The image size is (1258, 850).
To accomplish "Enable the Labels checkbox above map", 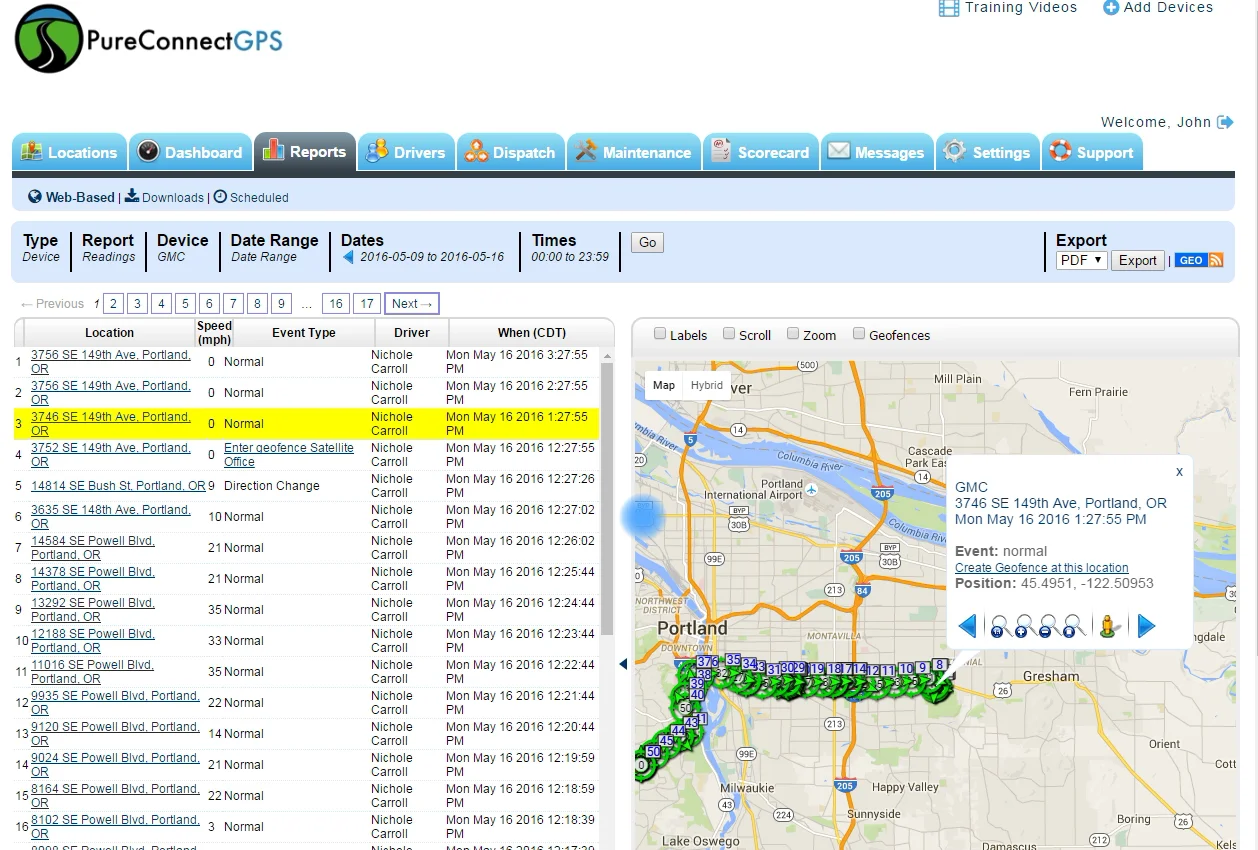I will tap(660, 334).
